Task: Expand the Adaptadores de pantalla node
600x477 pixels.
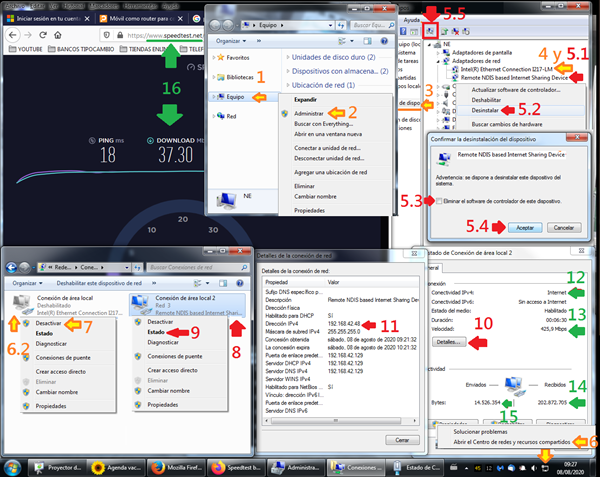Action: point(439,53)
